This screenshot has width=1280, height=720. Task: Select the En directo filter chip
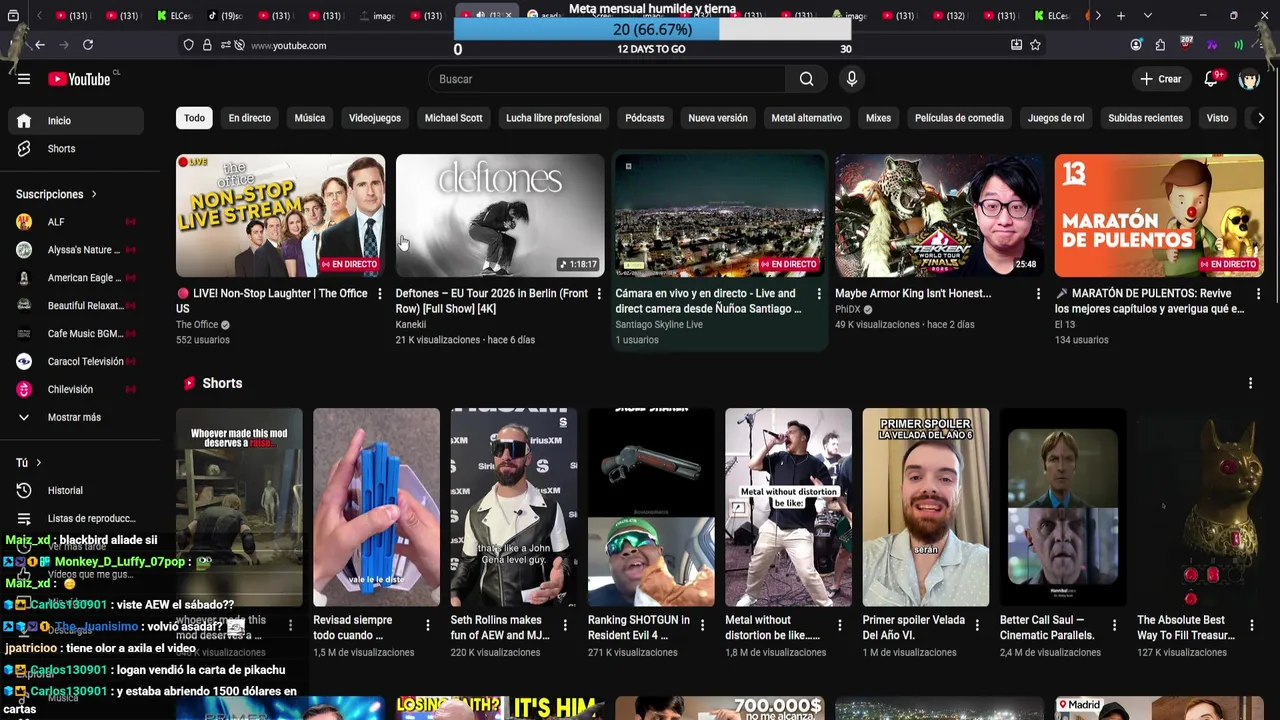pyautogui.click(x=249, y=118)
